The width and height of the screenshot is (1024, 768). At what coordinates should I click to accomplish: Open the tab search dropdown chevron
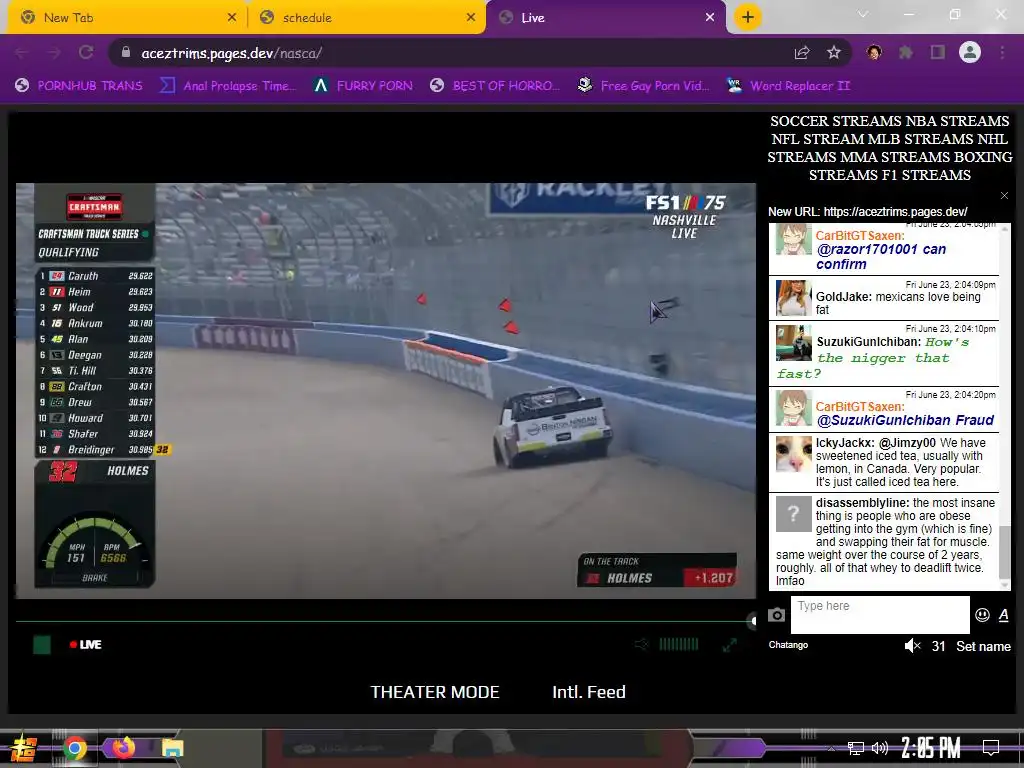click(863, 14)
